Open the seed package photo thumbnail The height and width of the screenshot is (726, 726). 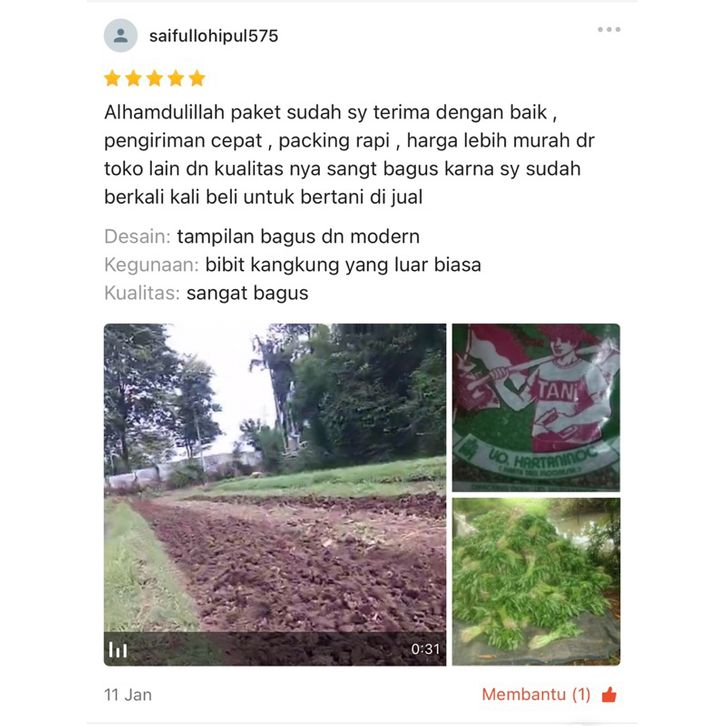point(536,407)
